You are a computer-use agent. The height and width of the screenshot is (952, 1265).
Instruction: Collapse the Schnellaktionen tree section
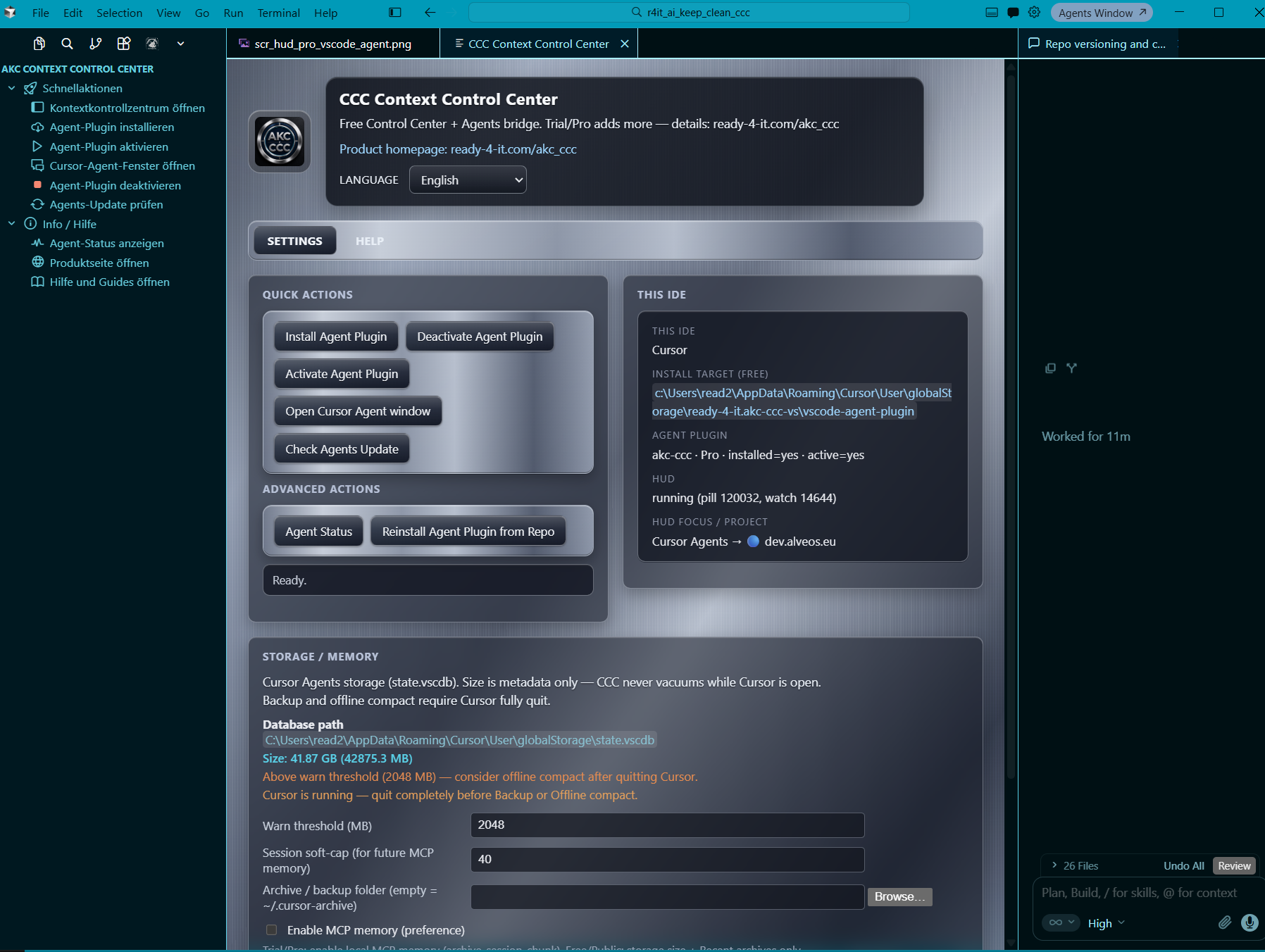pyautogui.click(x=12, y=89)
